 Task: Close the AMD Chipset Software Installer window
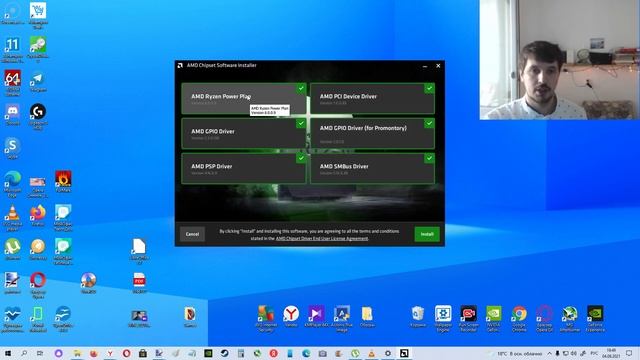(438, 66)
